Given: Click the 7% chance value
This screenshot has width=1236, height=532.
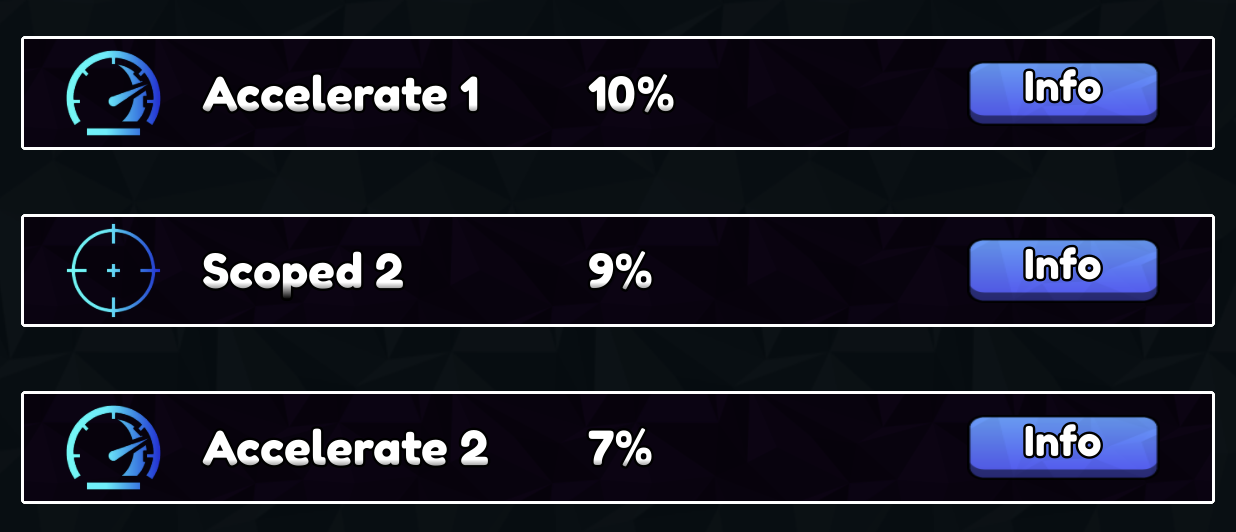Looking at the screenshot, I should [620, 448].
